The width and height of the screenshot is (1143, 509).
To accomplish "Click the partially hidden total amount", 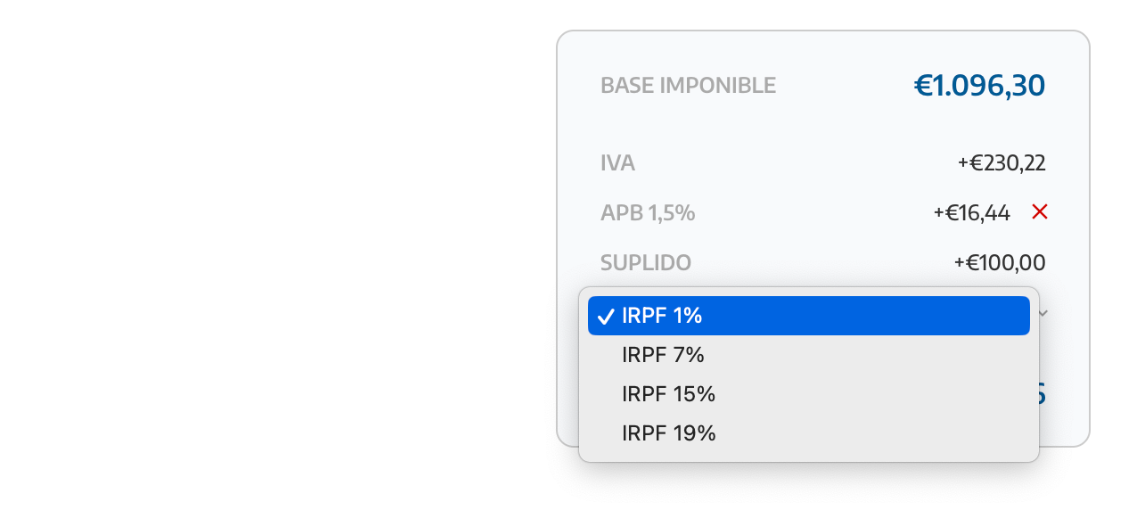I will pos(1041,395).
